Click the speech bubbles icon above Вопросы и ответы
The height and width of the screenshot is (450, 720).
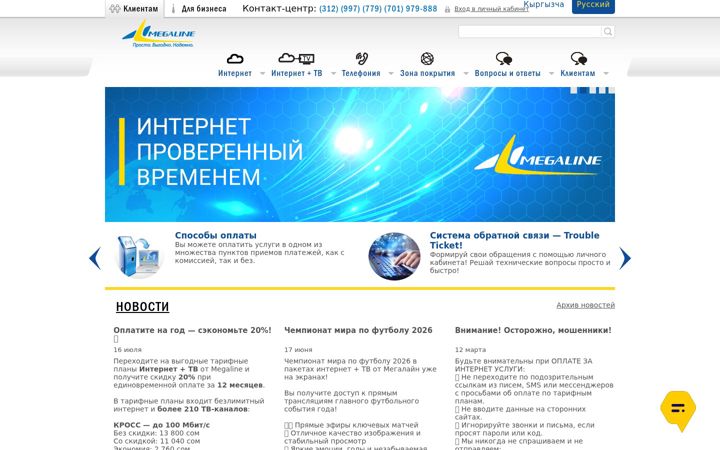point(504,58)
